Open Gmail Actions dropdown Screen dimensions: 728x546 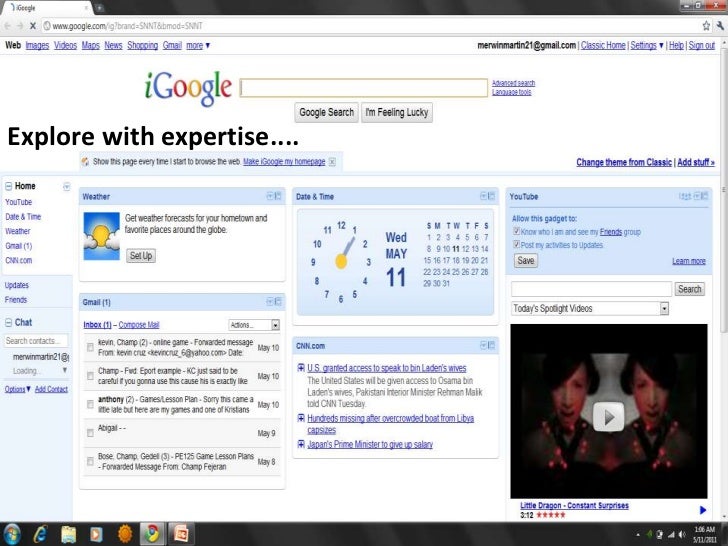(254, 325)
